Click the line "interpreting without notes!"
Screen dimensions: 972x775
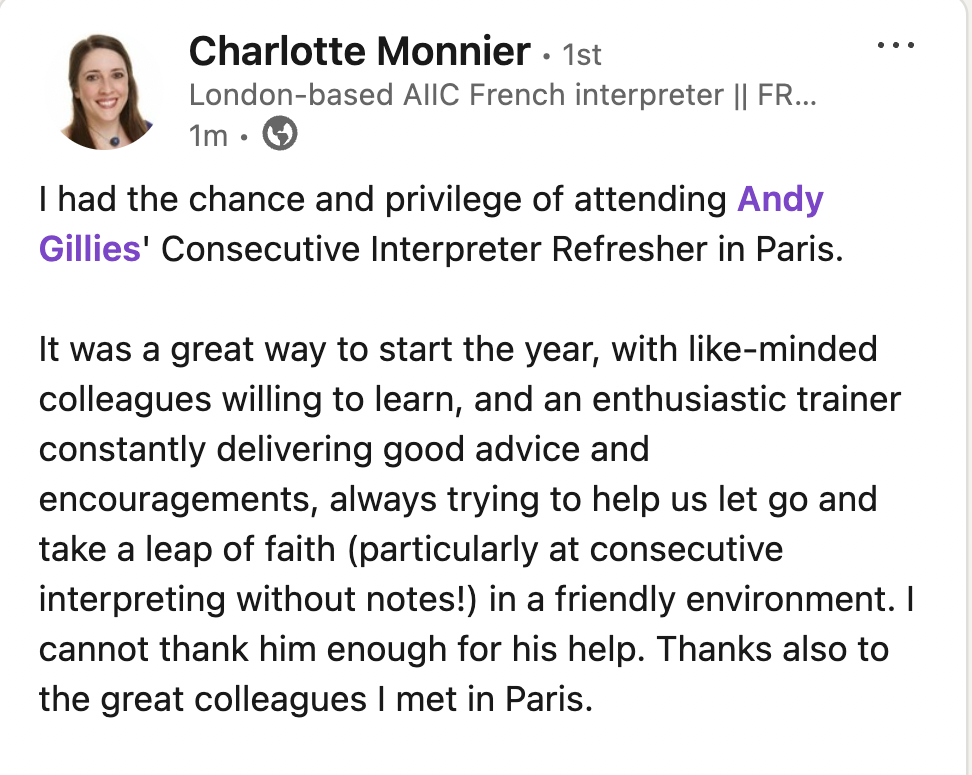pos(478,598)
